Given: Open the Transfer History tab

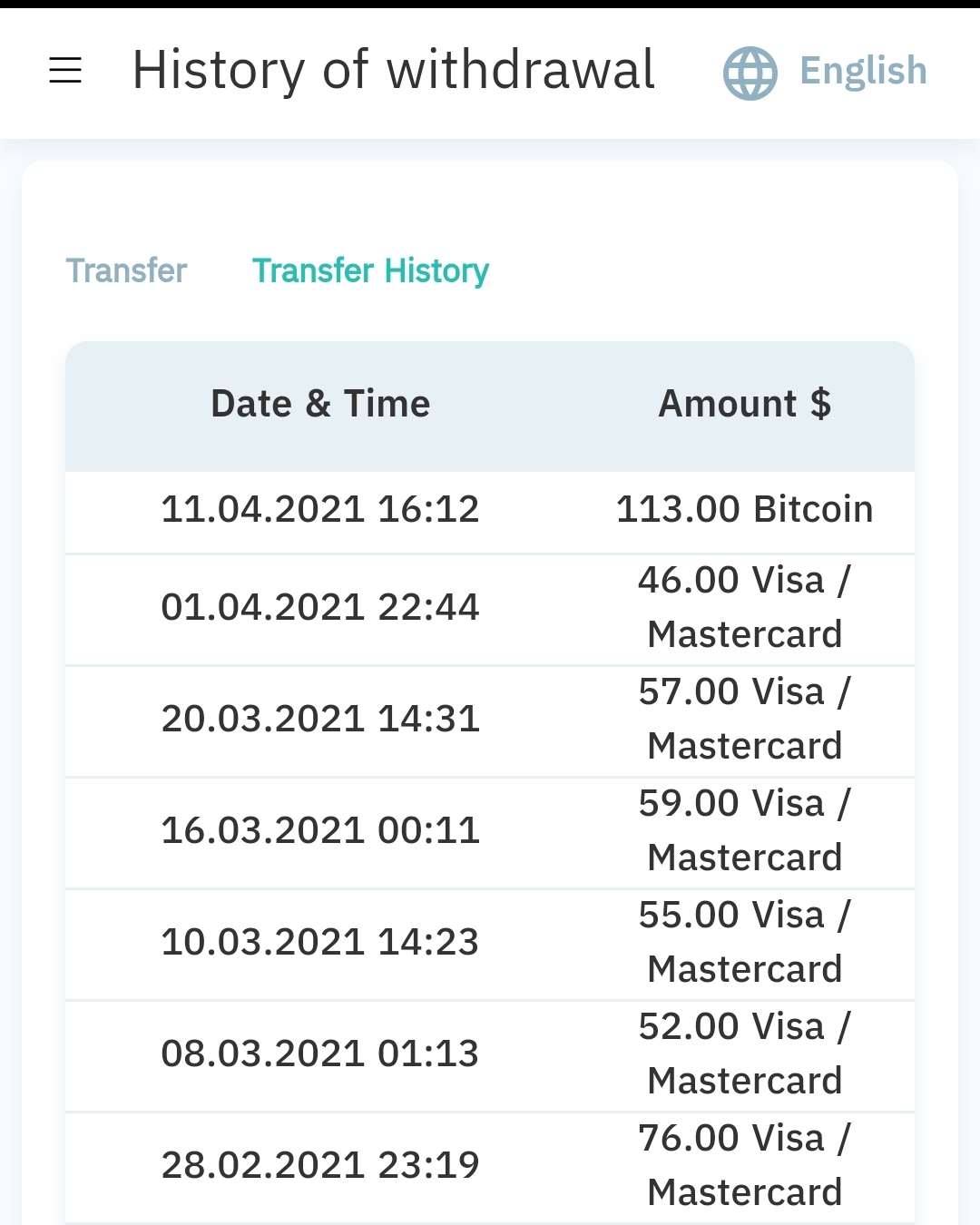Looking at the screenshot, I should pyautogui.click(x=370, y=270).
